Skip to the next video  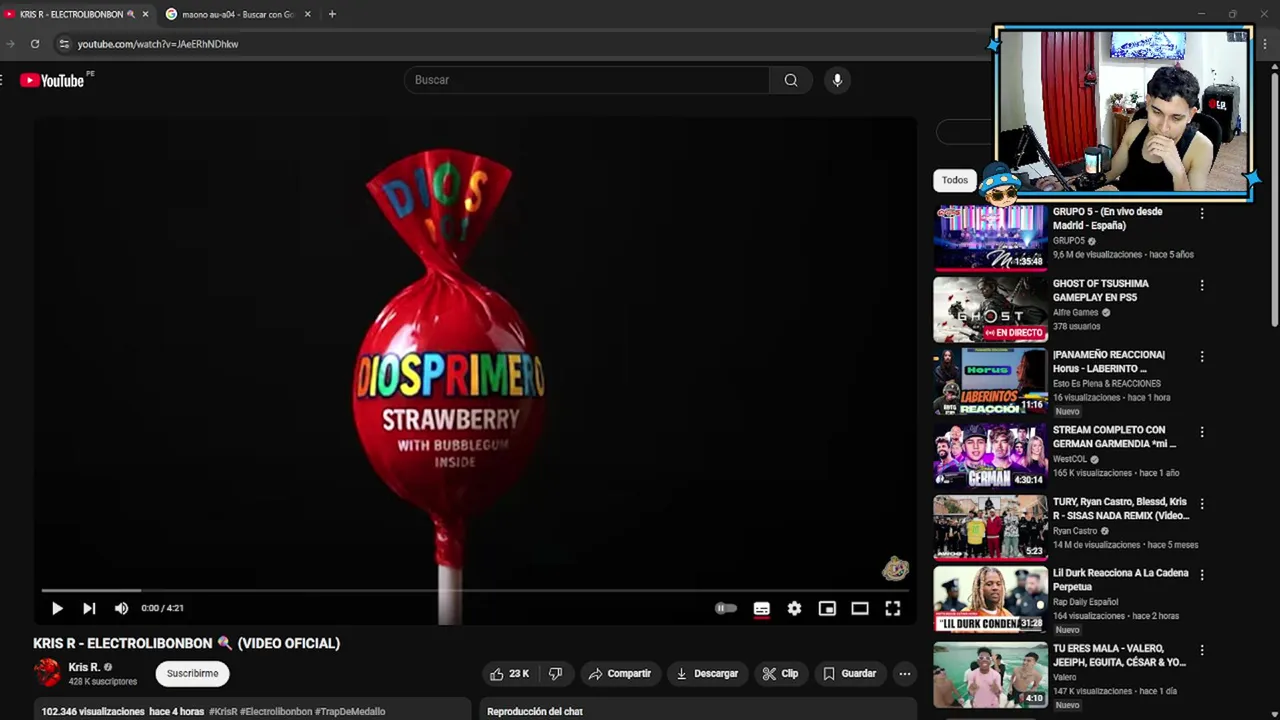coord(89,608)
